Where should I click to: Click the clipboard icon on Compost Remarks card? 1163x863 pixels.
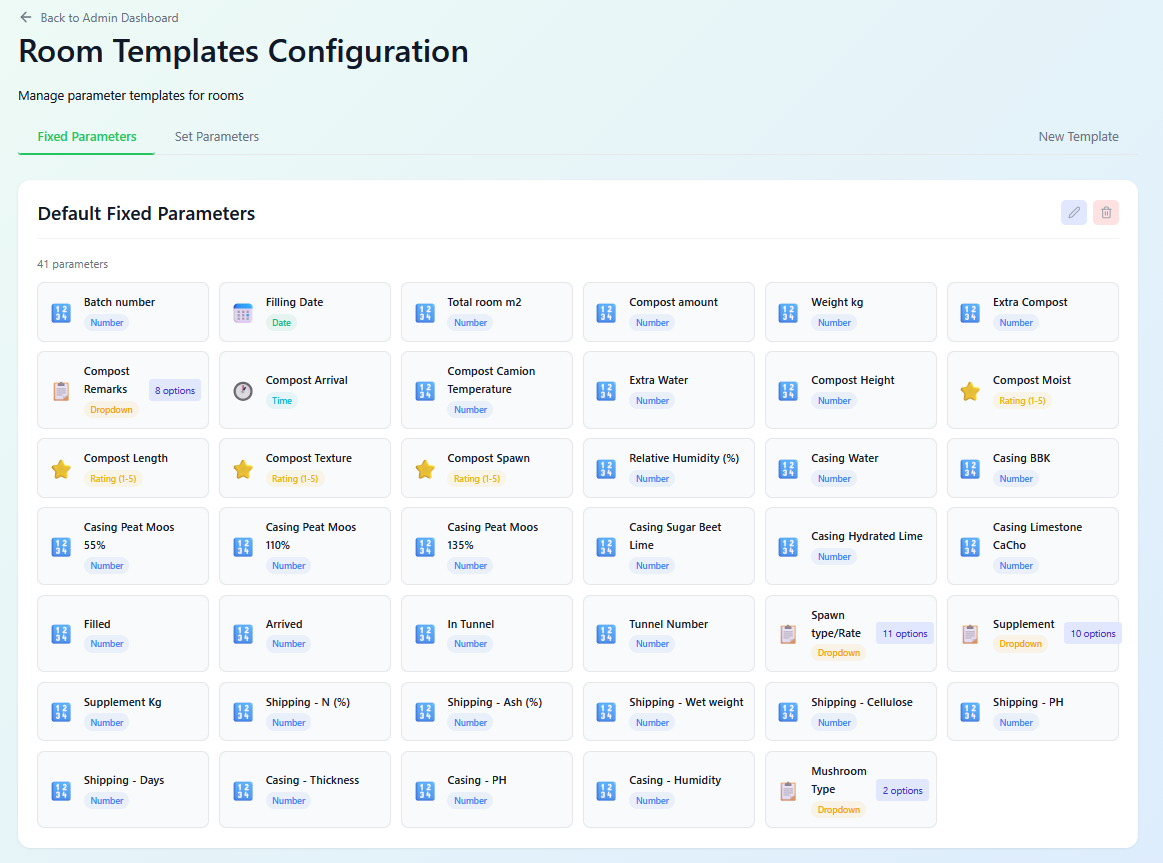61,391
